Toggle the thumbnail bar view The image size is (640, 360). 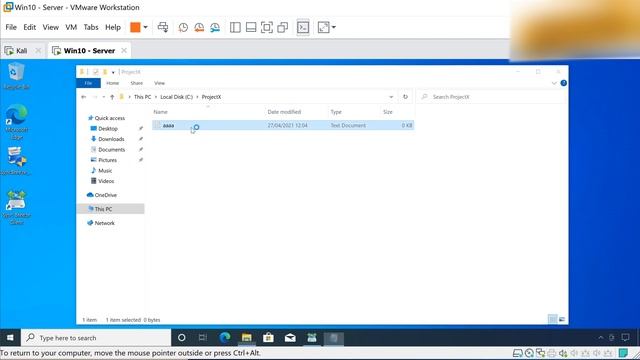coord(251,27)
